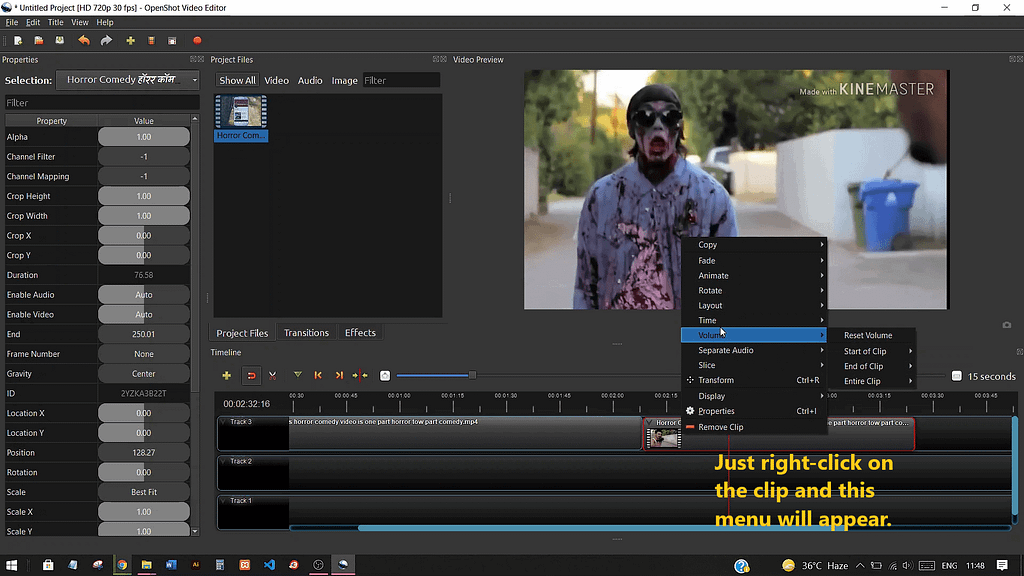
Task: Import files using the plus icon
Action: (131, 40)
